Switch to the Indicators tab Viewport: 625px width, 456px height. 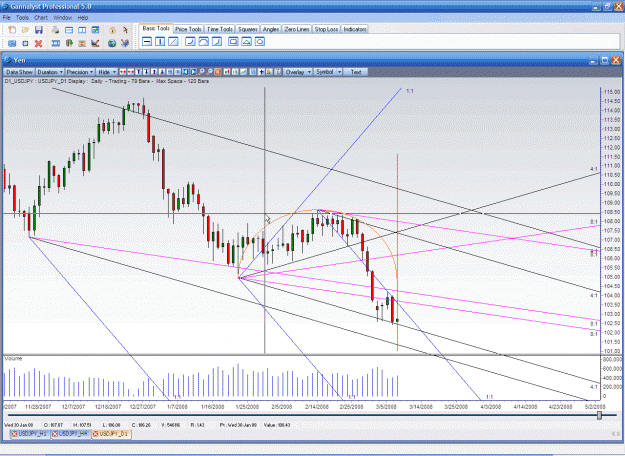coord(355,29)
